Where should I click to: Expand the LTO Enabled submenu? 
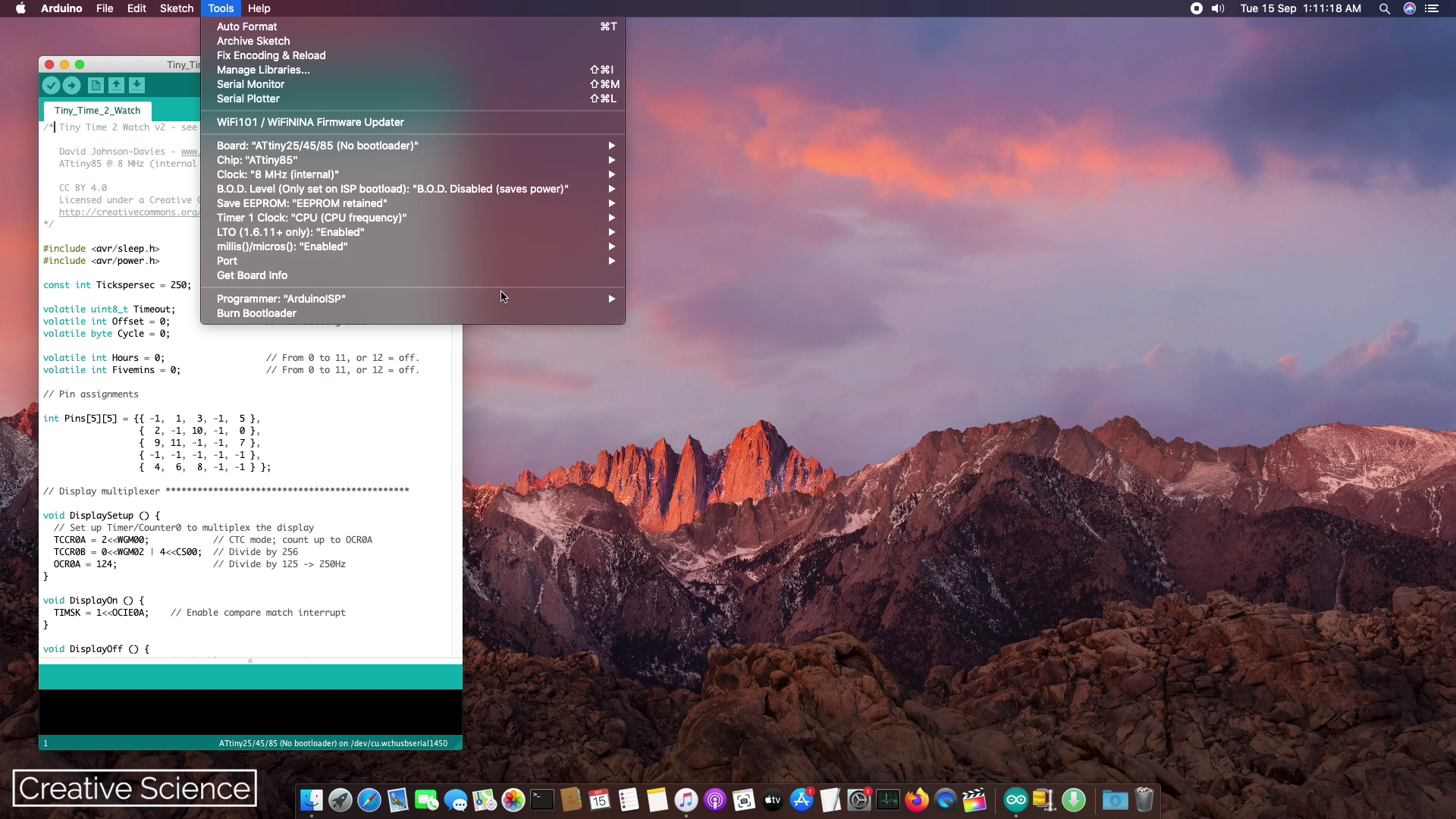pos(413,232)
